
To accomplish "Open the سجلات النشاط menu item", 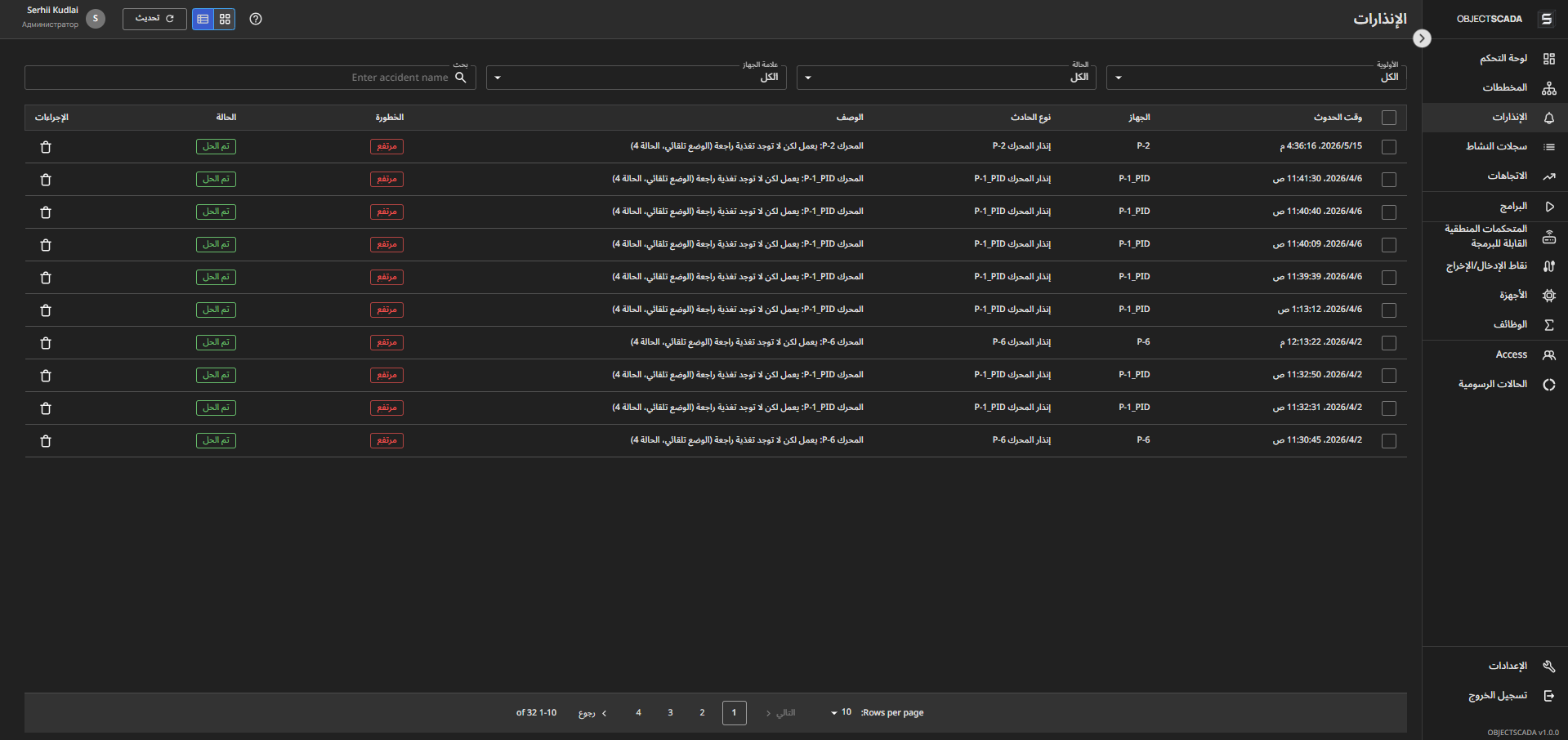I will pyautogui.click(x=1496, y=147).
